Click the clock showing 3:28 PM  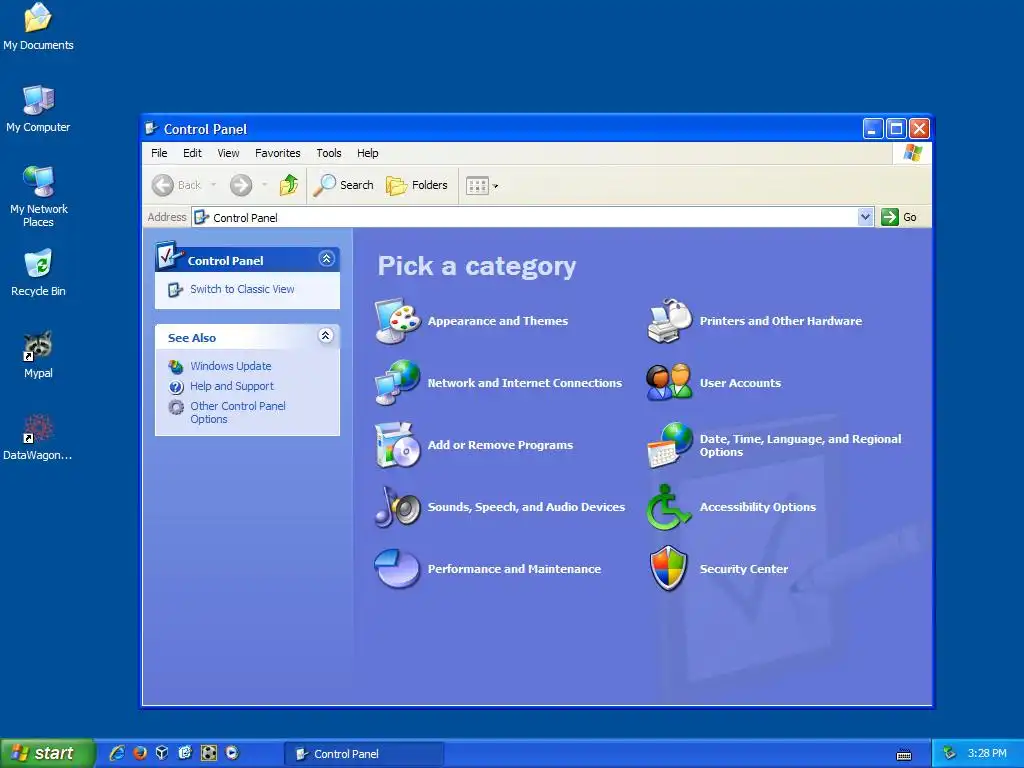[987, 753]
